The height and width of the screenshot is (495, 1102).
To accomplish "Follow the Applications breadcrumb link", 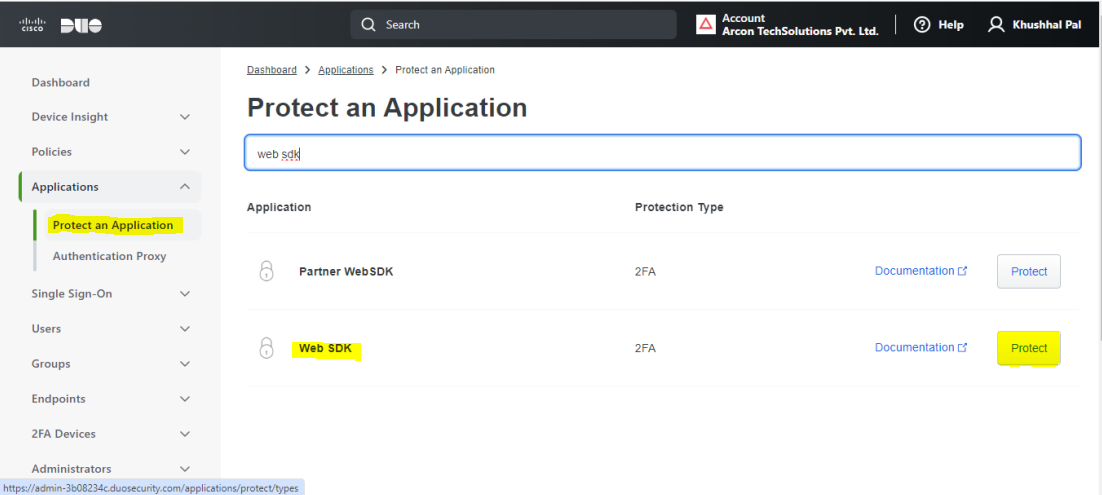I will 346,70.
